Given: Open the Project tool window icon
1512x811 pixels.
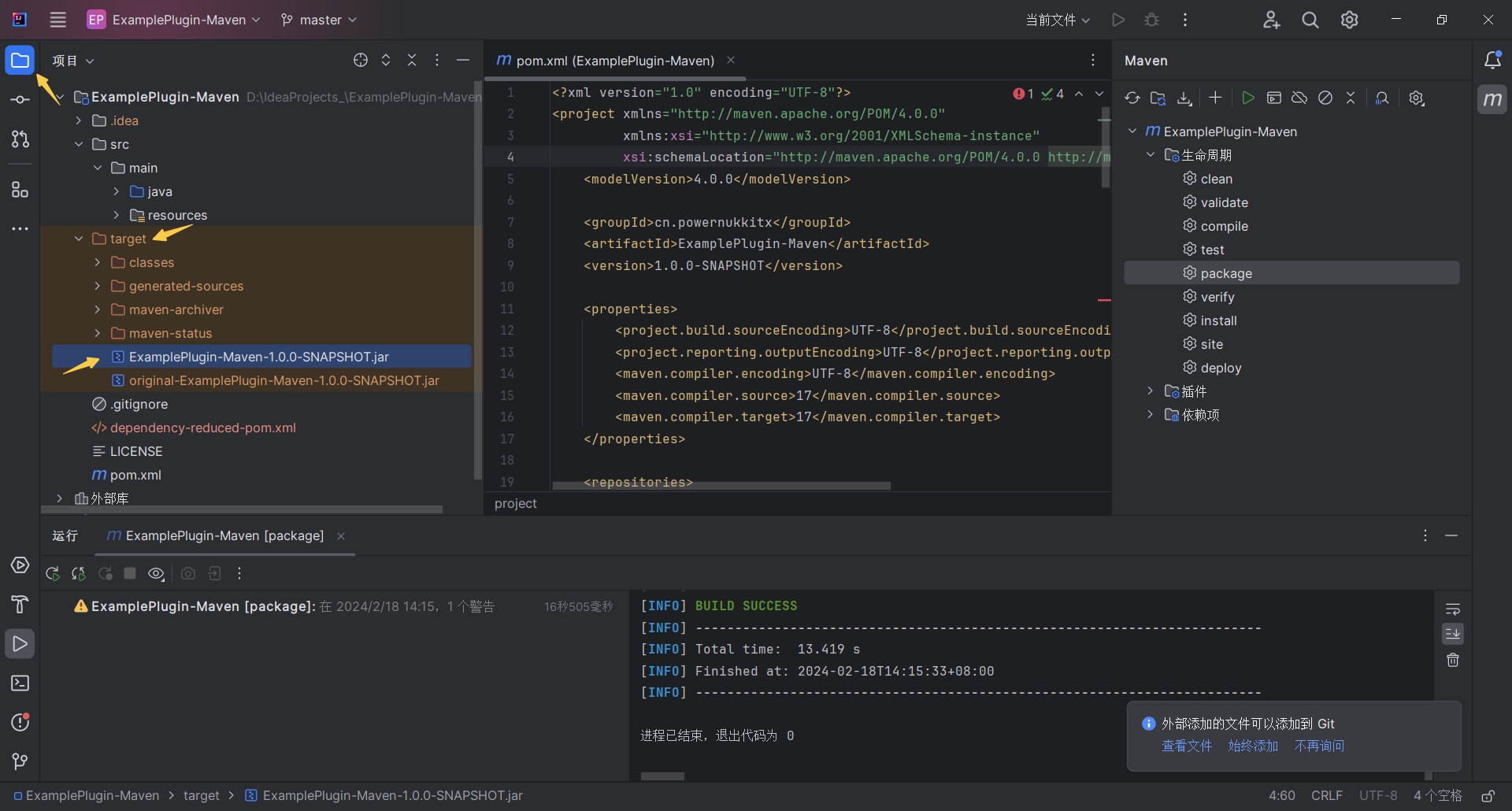Looking at the screenshot, I should pyautogui.click(x=20, y=61).
